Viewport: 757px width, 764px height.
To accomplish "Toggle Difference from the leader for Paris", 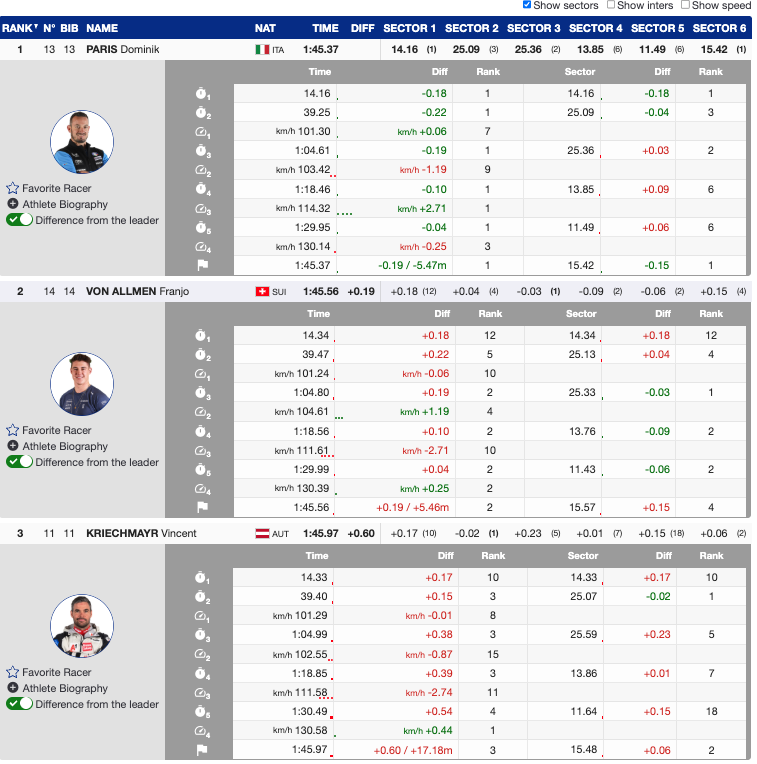I will 20,220.
